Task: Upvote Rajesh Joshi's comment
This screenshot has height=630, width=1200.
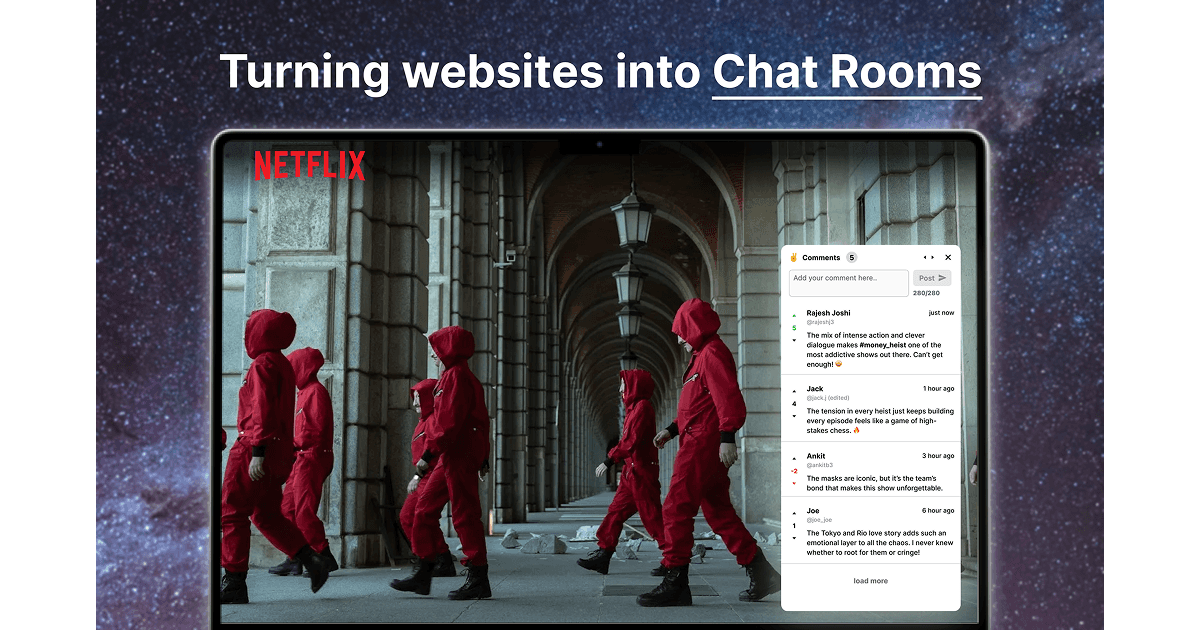Action: coord(794,314)
